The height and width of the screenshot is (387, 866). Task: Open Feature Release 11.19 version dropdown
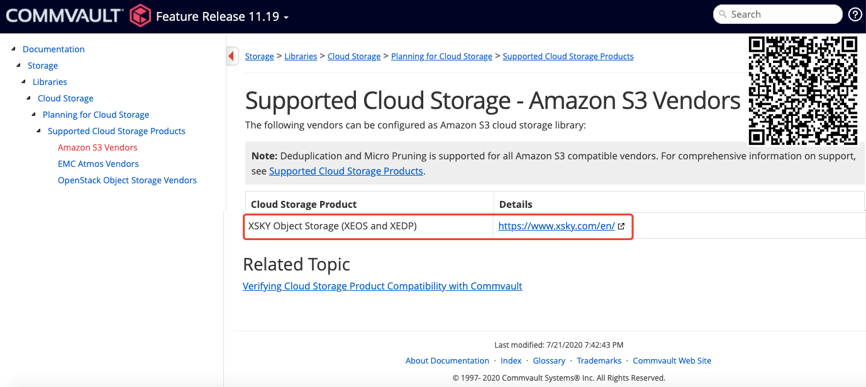[223, 17]
